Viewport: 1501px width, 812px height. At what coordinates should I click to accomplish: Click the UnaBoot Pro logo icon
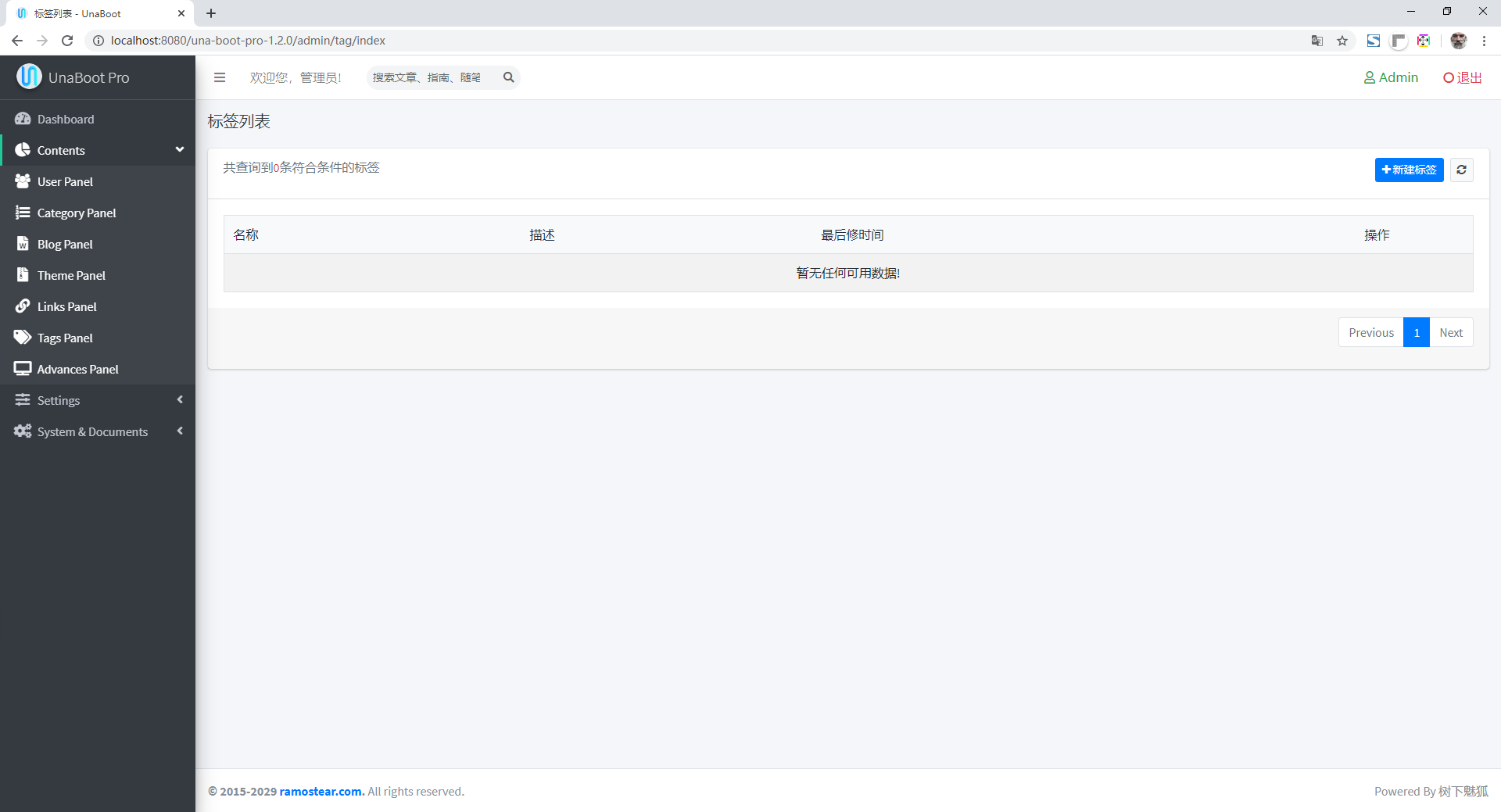tap(29, 77)
